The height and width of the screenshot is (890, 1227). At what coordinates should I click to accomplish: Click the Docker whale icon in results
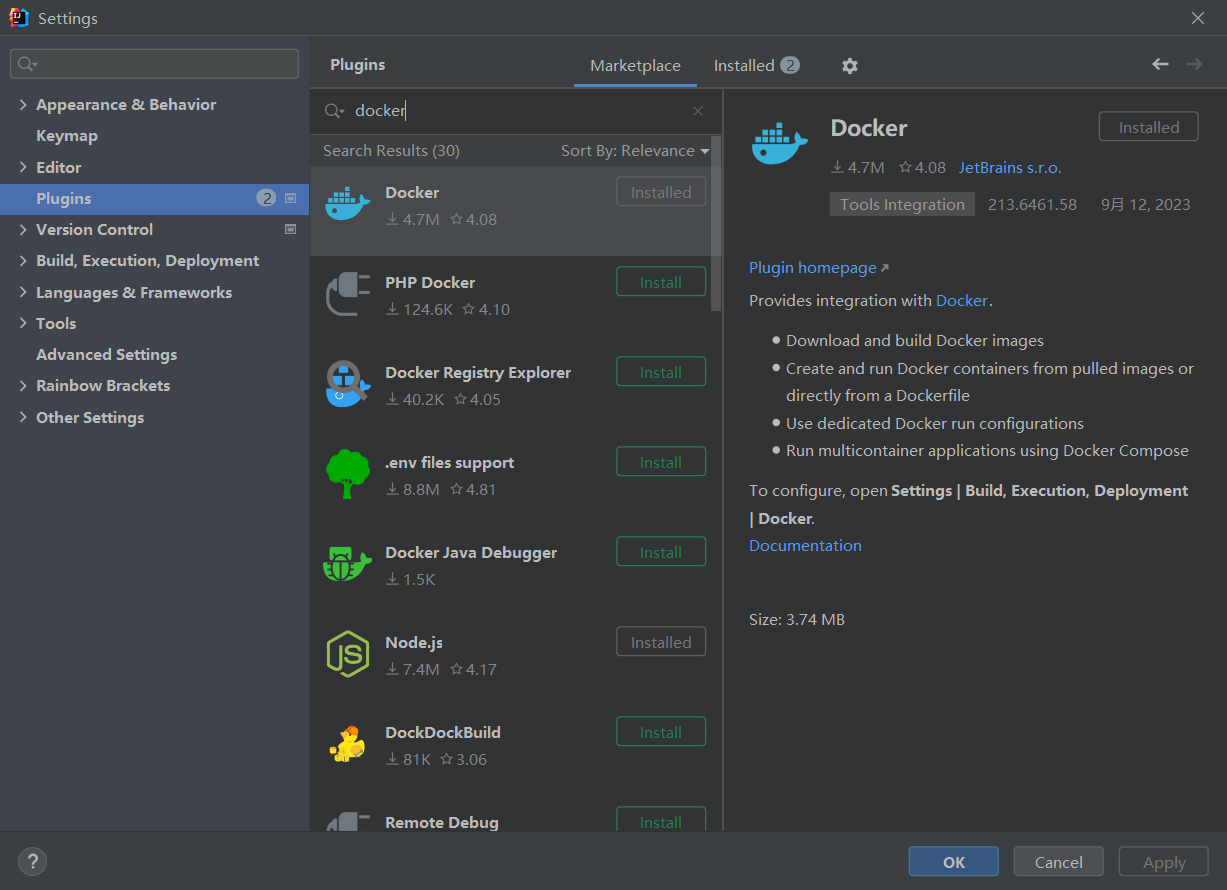[x=348, y=204]
